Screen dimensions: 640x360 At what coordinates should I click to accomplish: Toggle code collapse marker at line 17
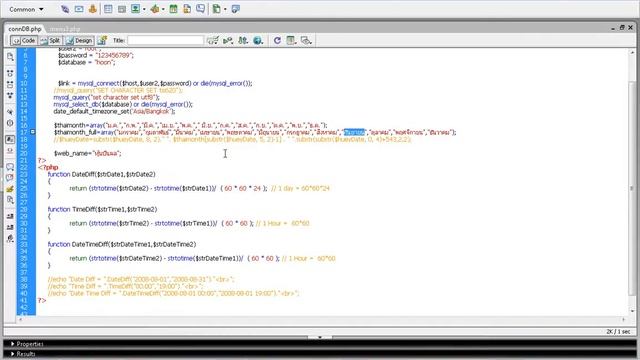(x=33, y=132)
